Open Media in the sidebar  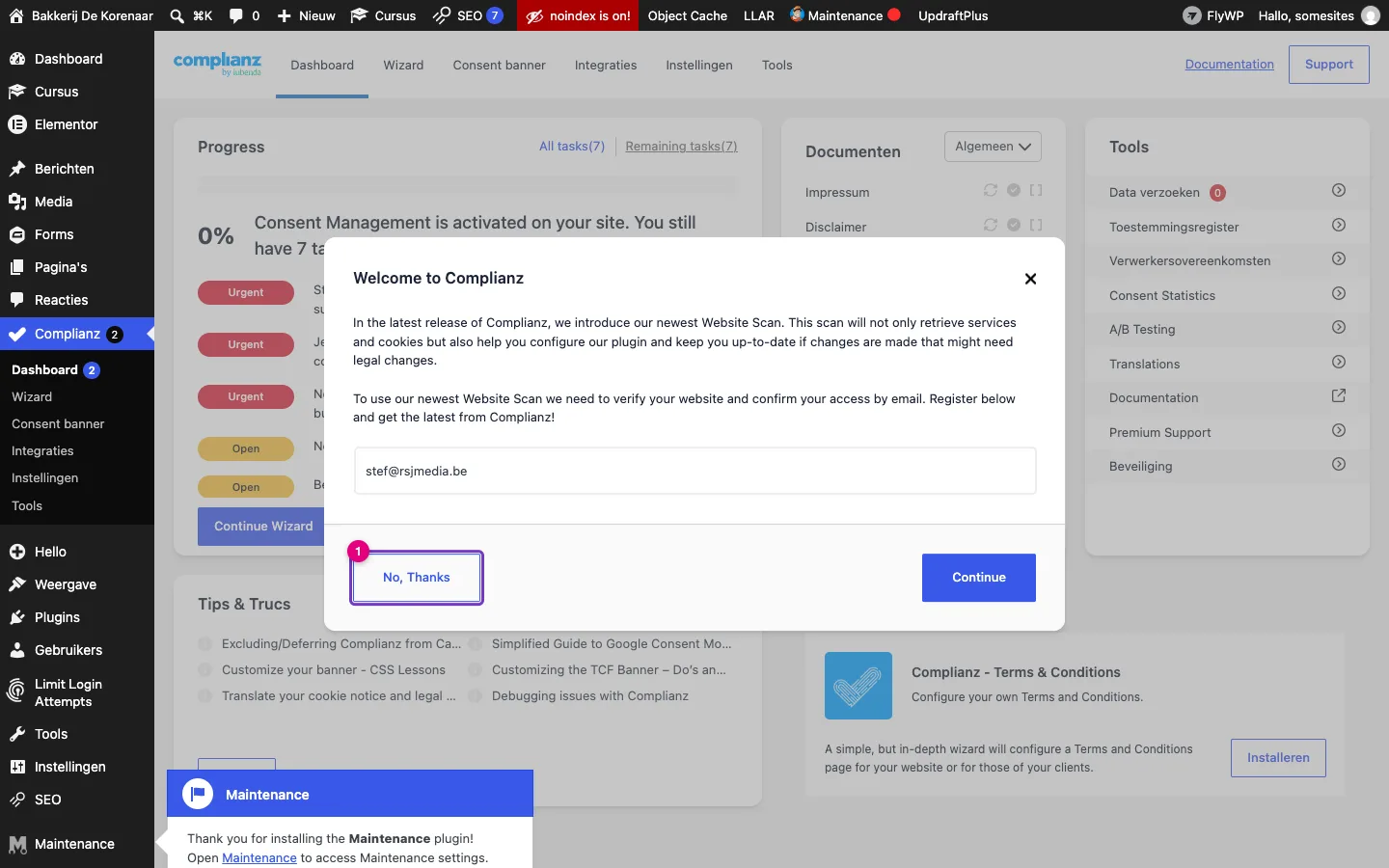pyautogui.click(x=77, y=202)
